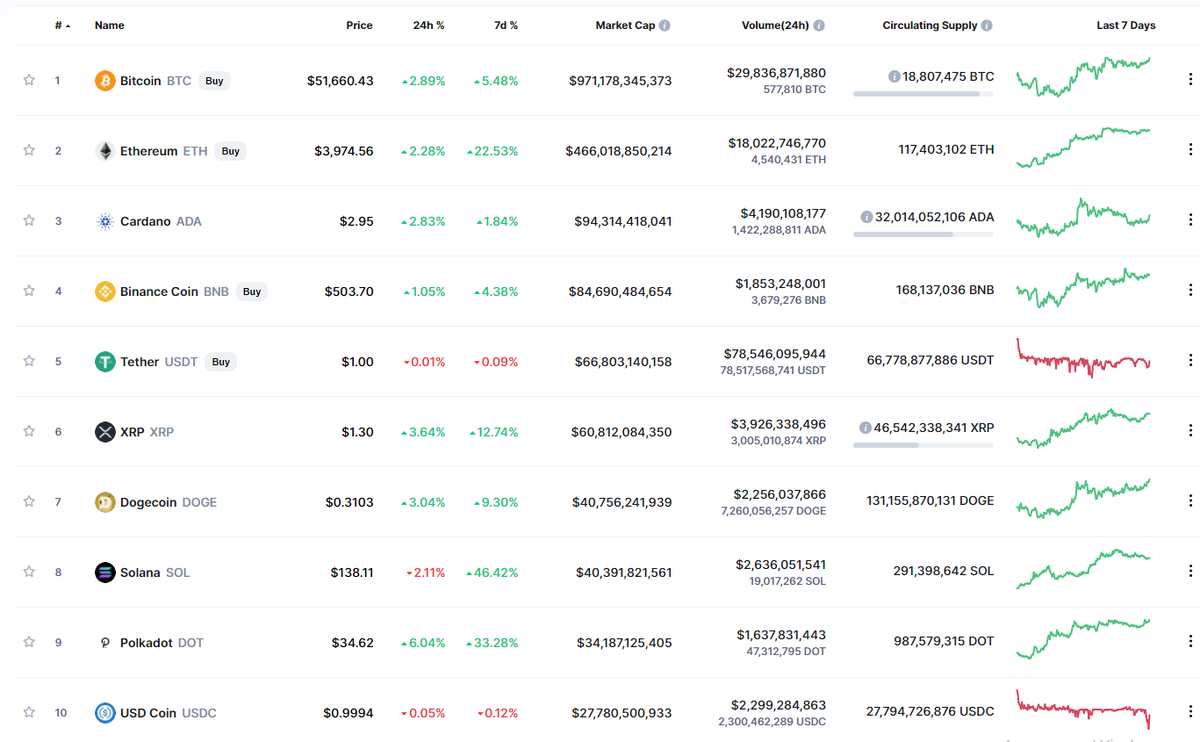Open Market Cap info tooltip icon
Screen dimensions: 1200x742
click(x=665, y=25)
